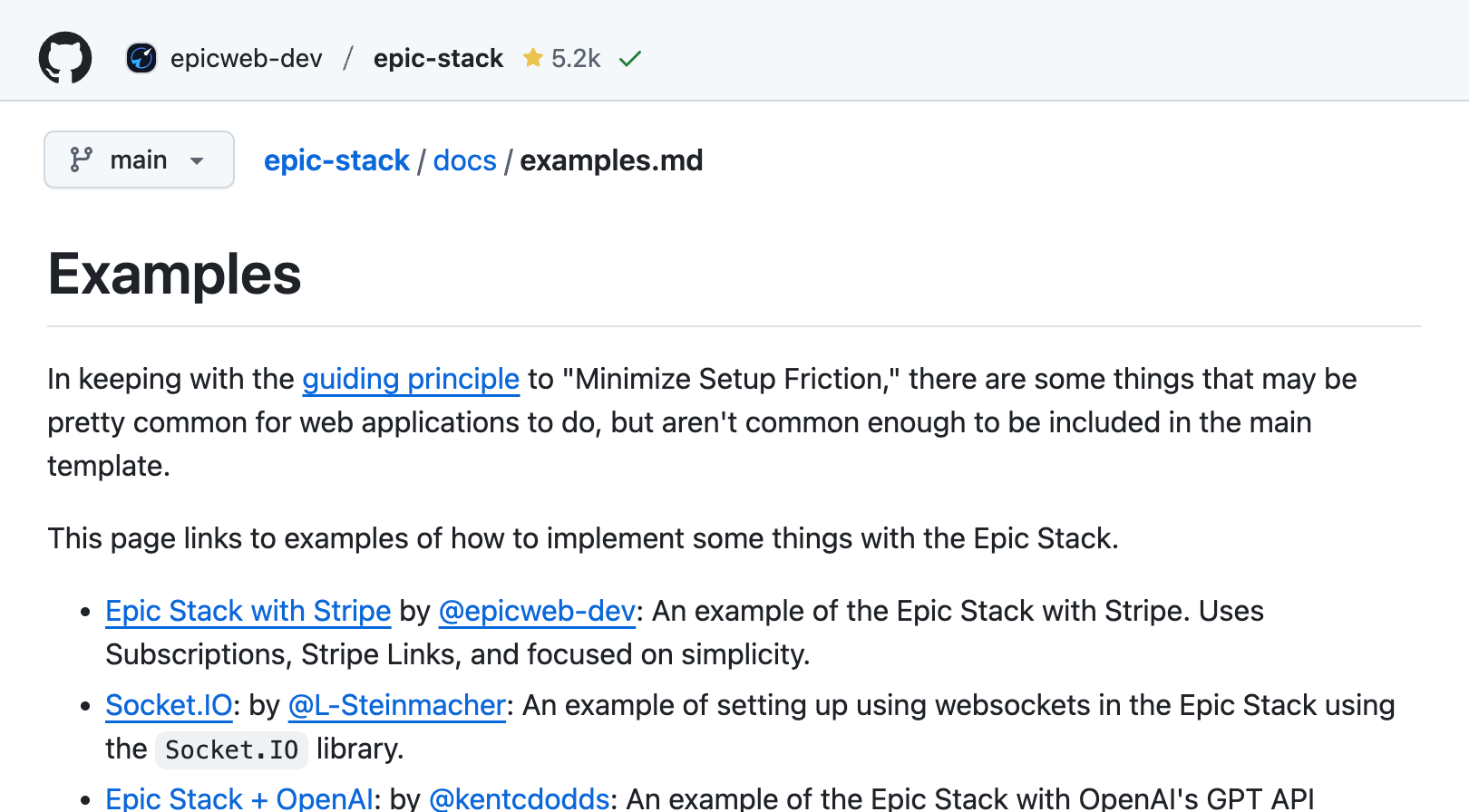Click the 5.2k star count
The image size is (1469, 812).
(x=576, y=58)
